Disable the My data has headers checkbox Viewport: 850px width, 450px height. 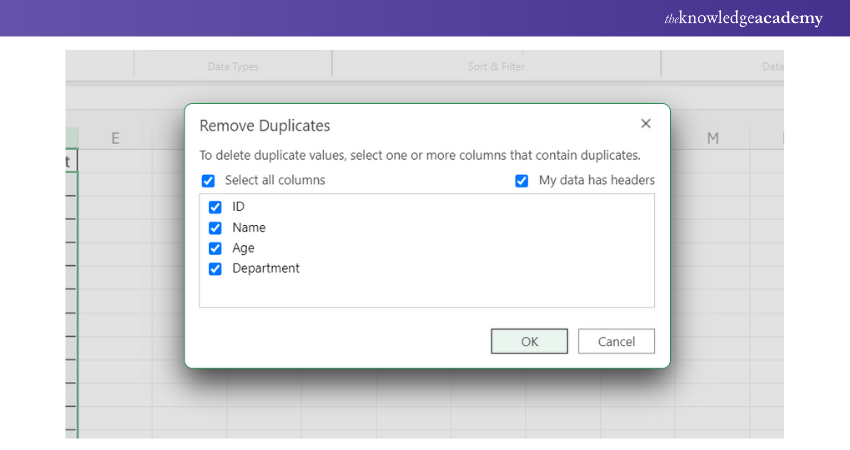(522, 181)
